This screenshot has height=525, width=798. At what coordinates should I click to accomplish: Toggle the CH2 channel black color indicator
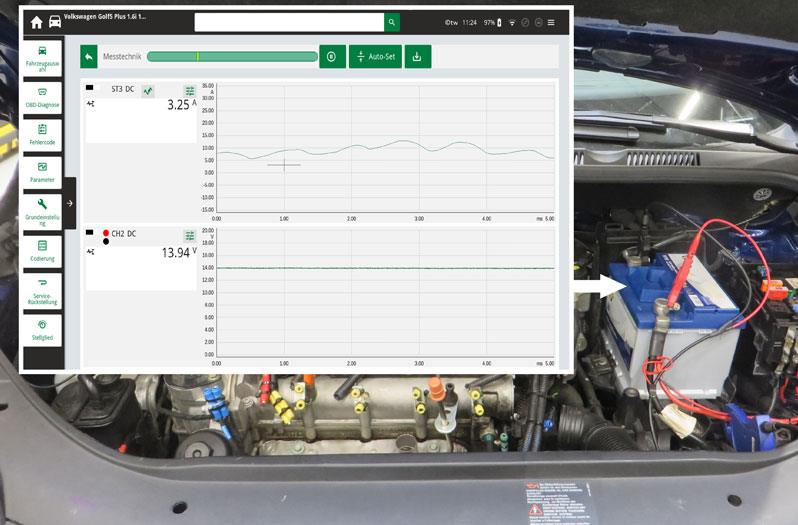point(106,242)
